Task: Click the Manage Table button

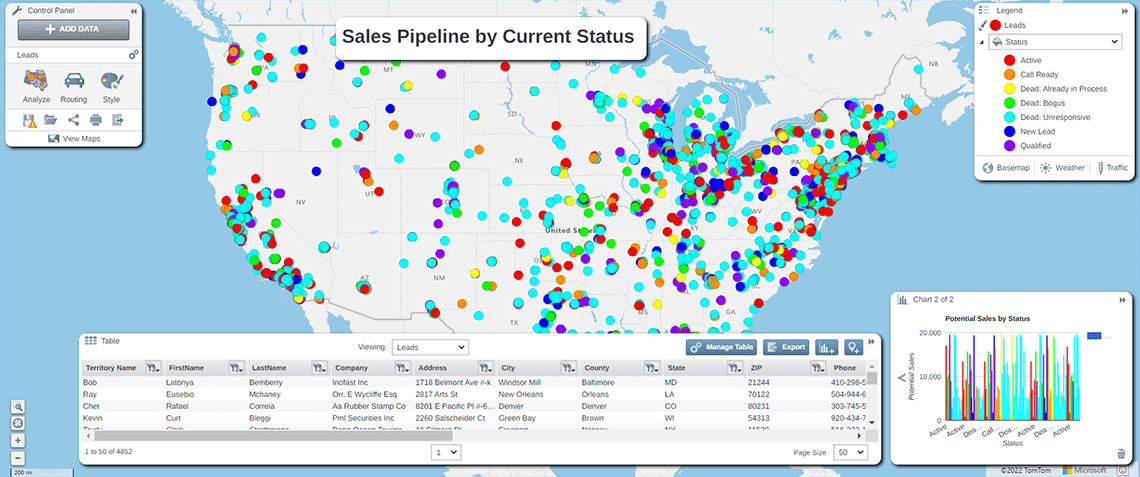Action: coord(721,348)
